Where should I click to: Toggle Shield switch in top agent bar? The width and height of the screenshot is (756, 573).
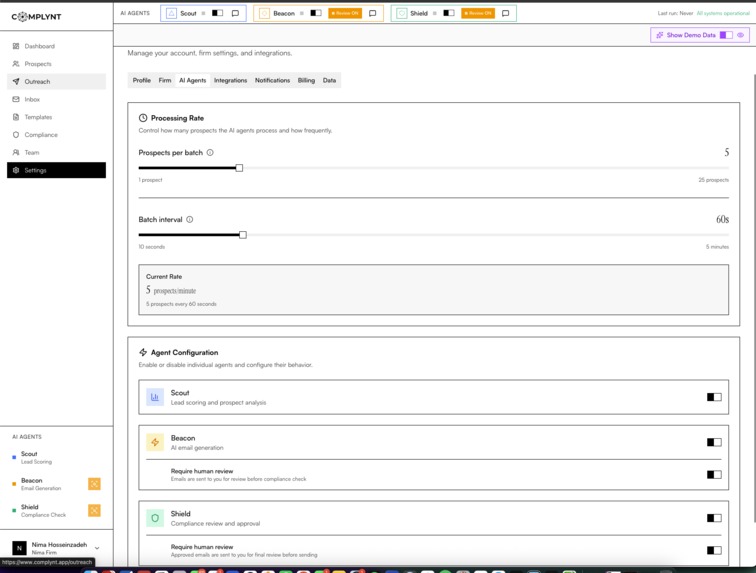pyautogui.click(x=449, y=14)
